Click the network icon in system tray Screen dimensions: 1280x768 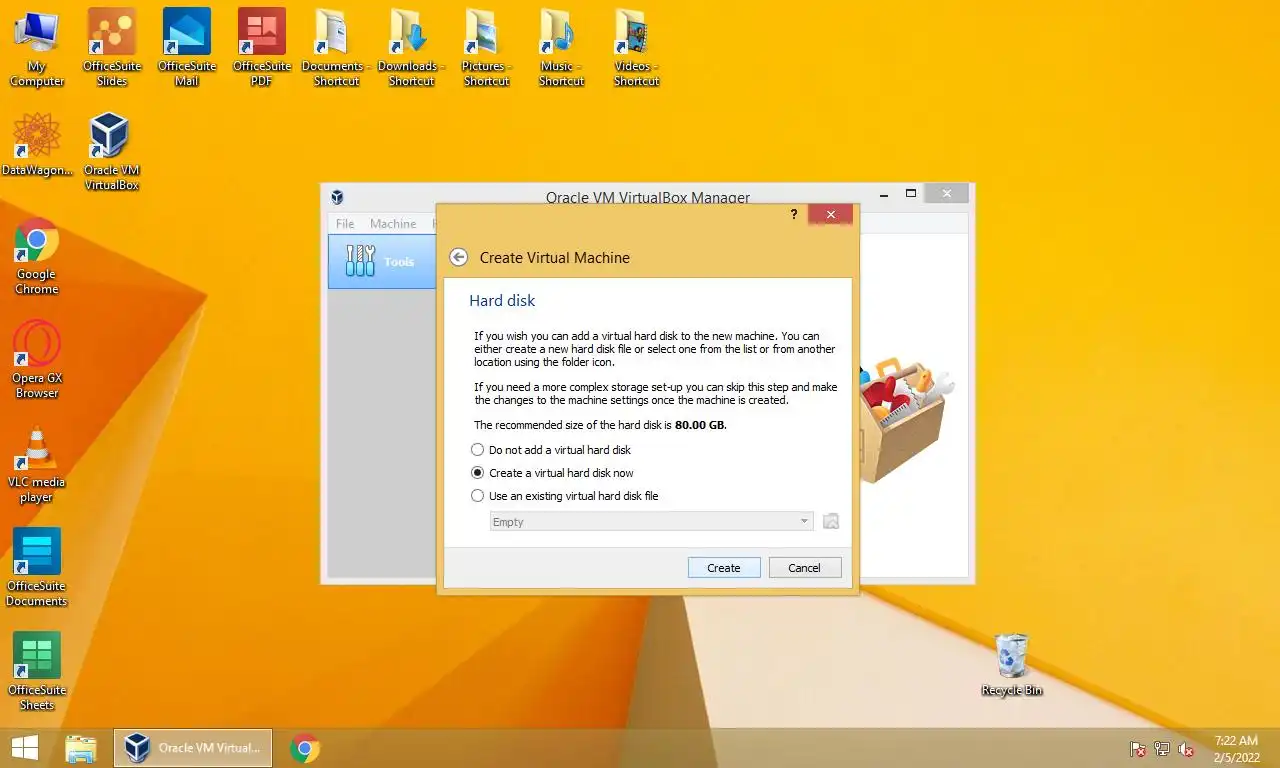tap(1162, 749)
